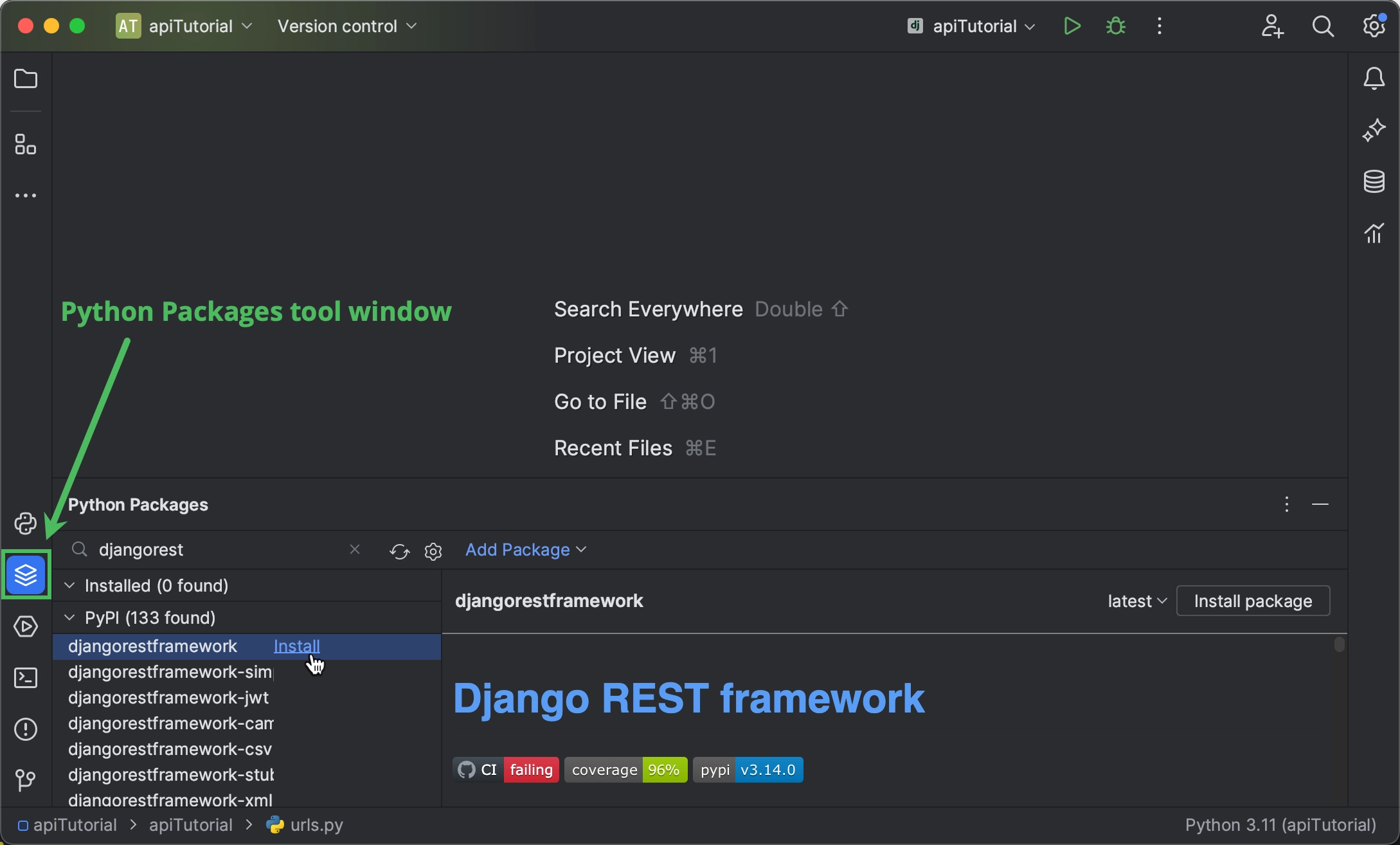Click the pypi v3.14.0 badge
Screen dimensions: 1400x845
pos(748,770)
